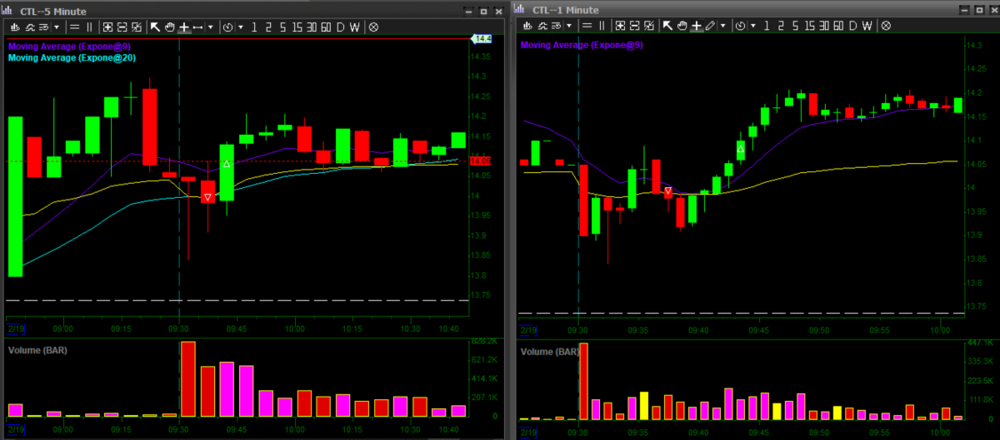1000x440 pixels.
Task: Click the horizontal lines icon in 5 Minute toolbar
Action: [74, 27]
